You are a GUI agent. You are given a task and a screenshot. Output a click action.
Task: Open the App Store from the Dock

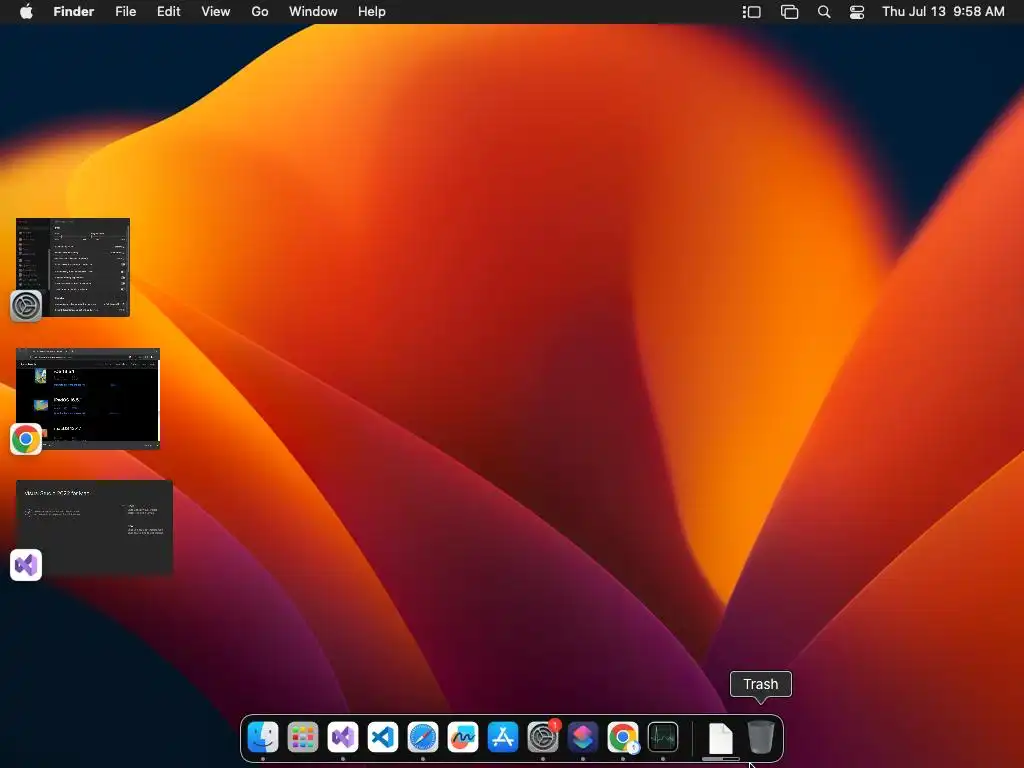503,737
